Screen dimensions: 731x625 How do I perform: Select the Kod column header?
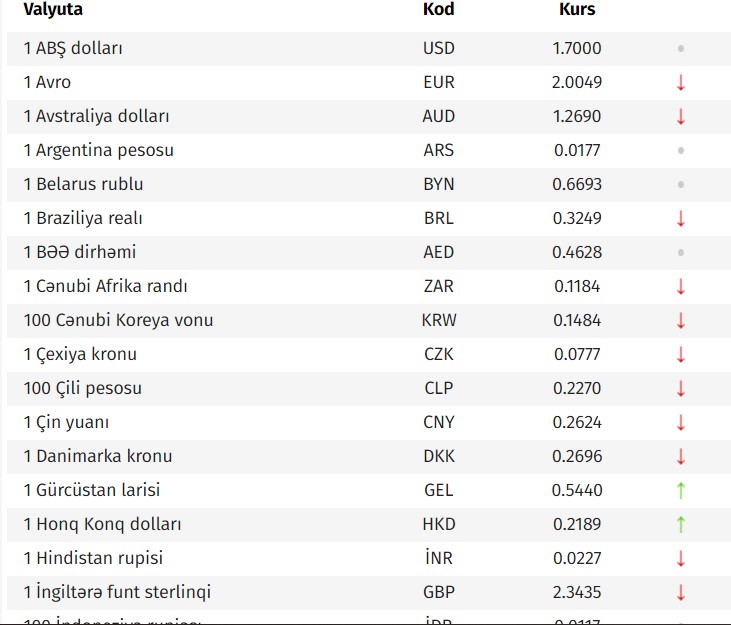point(438,9)
